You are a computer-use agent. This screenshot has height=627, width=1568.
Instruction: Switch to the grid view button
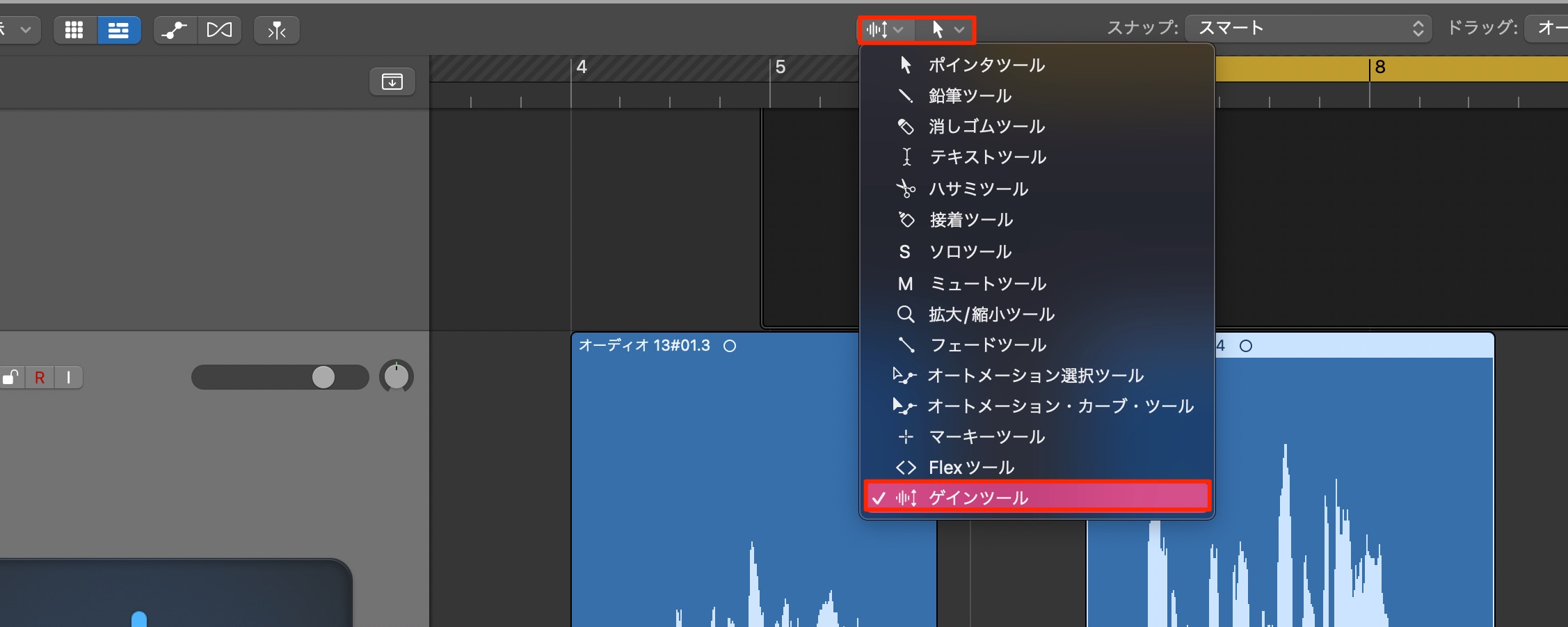click(74, 30)
